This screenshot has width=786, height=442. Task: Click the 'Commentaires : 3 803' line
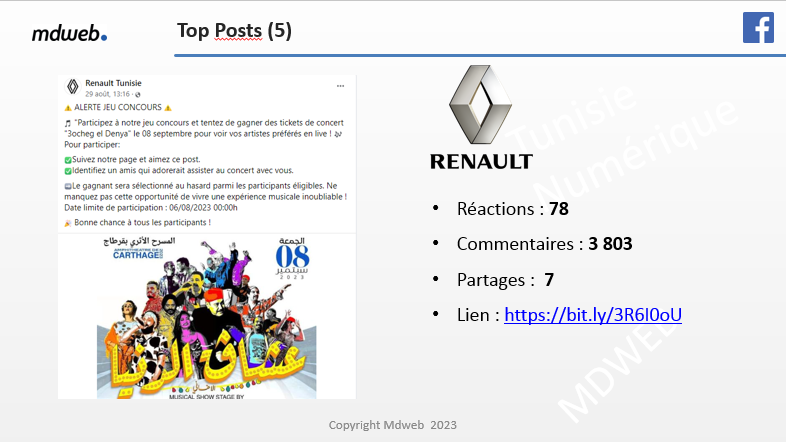(x=544, y=244)
